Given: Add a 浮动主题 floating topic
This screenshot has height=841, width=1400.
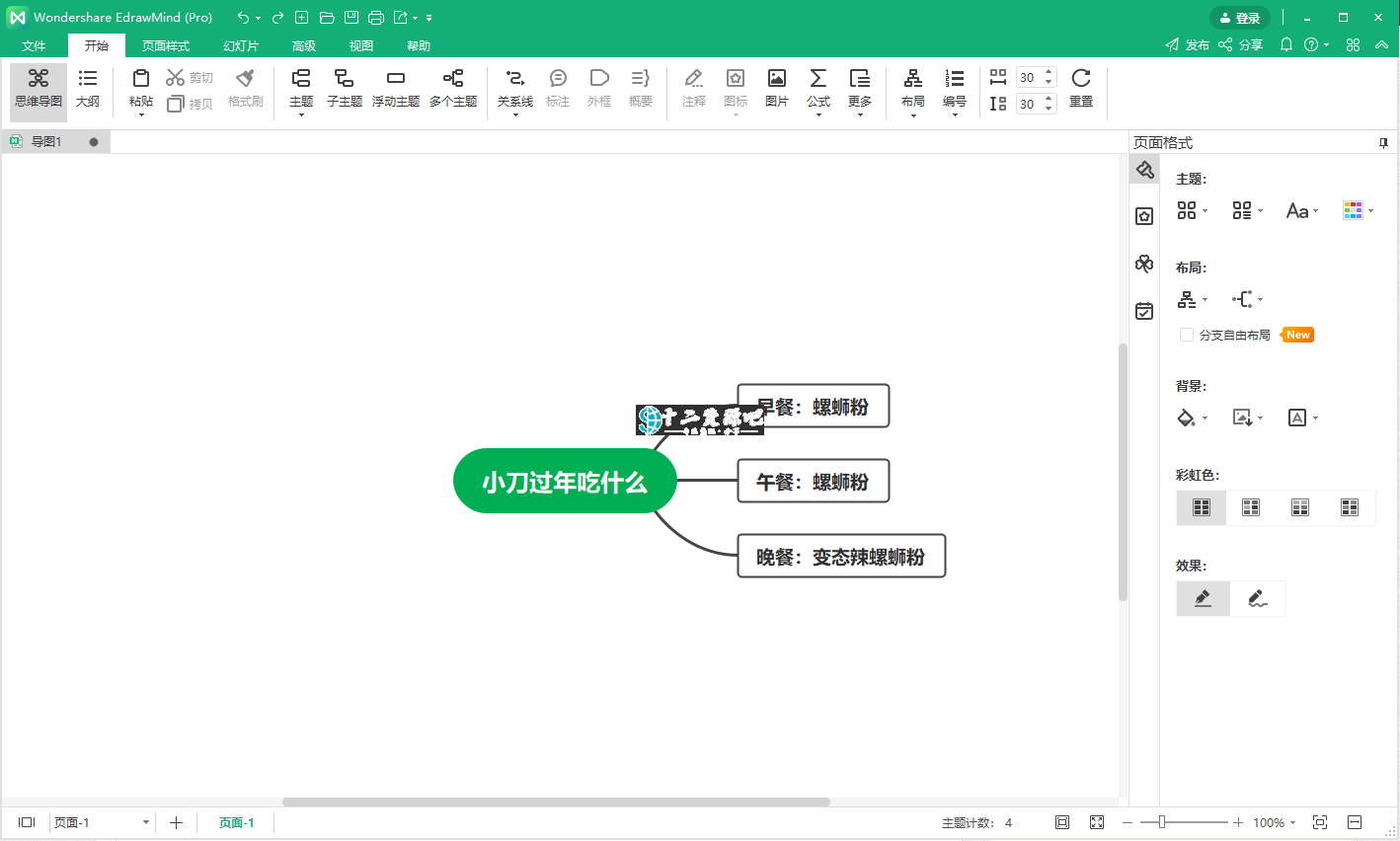Looking at the screenshot, I should point(396,89).
